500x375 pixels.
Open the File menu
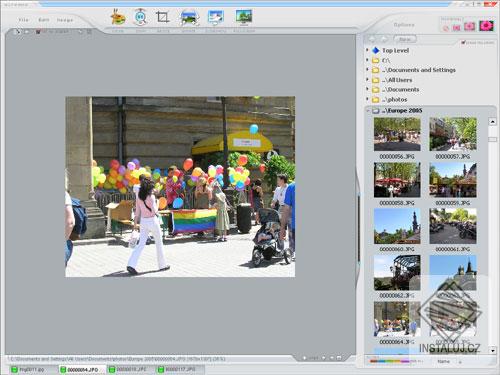pyautogui.click(x=23, y=20)
